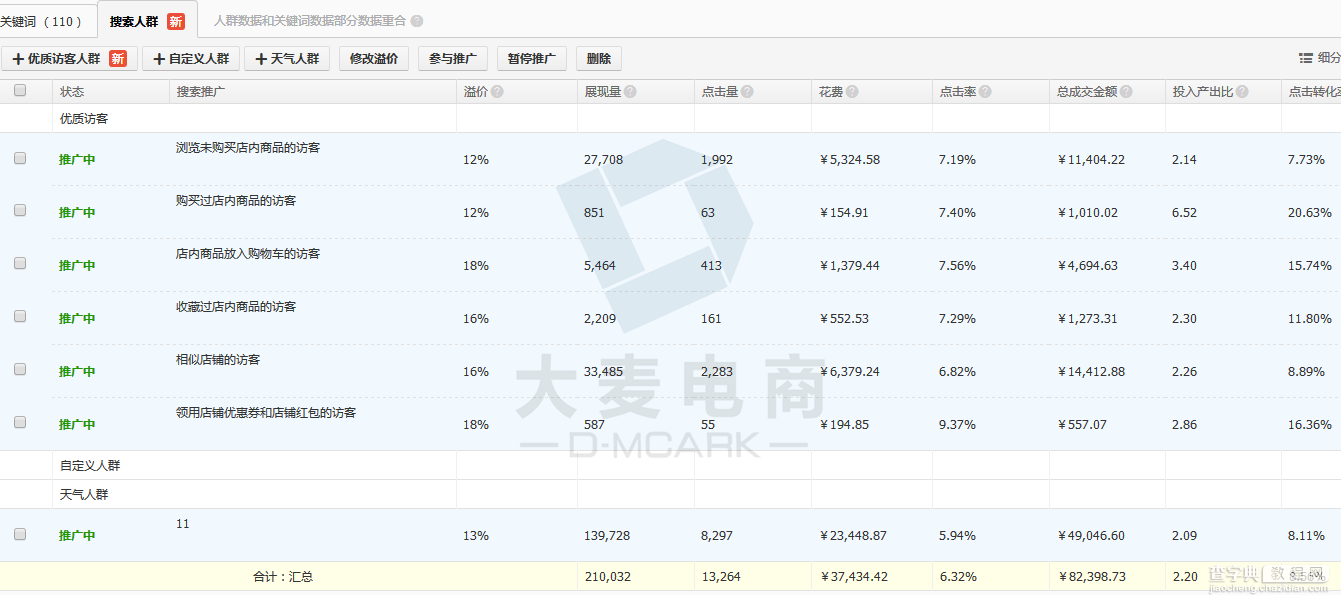Click the 参与推广 button
This screenshot has width=1341, height=595.
452,59
